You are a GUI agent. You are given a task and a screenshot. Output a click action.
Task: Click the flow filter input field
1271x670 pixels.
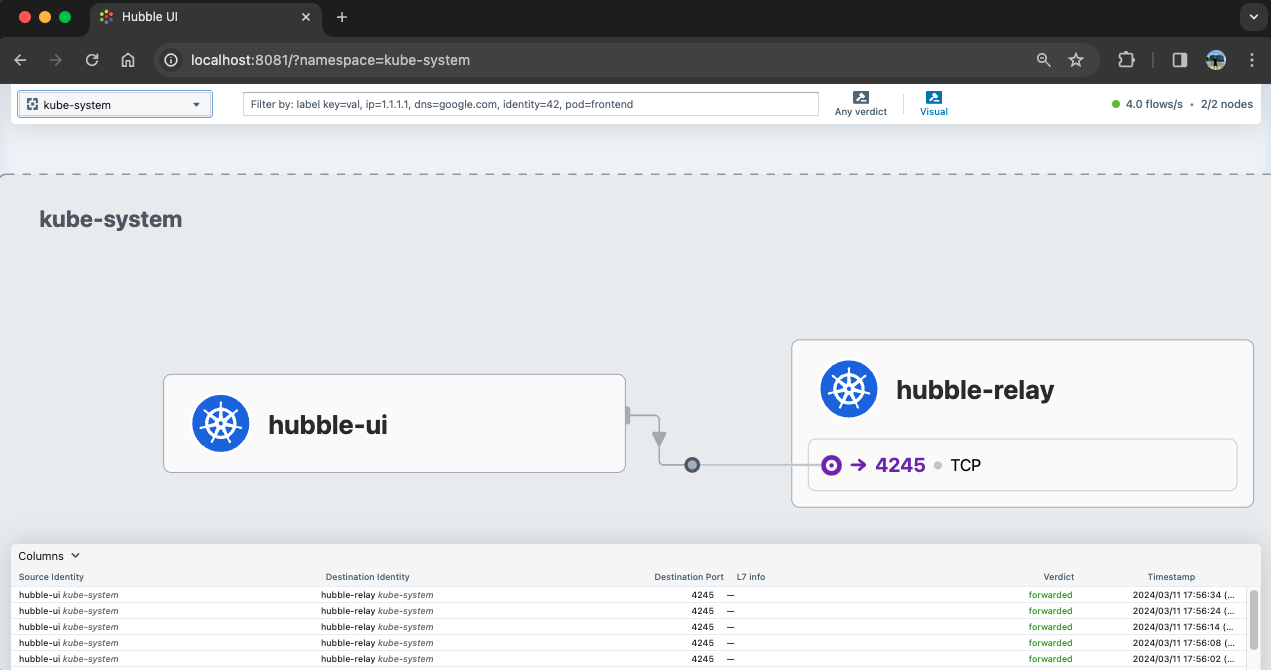[531, 104]
